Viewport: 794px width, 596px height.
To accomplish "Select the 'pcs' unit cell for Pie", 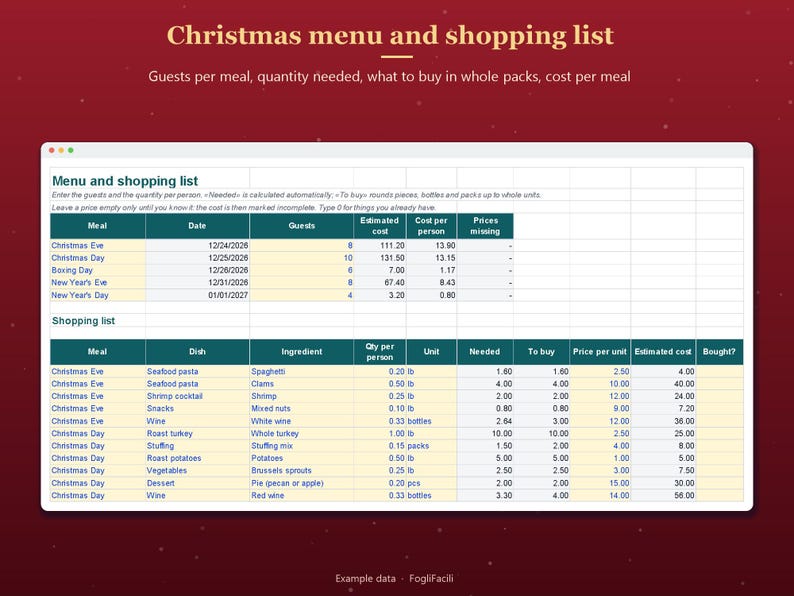I will click(431, 483).
